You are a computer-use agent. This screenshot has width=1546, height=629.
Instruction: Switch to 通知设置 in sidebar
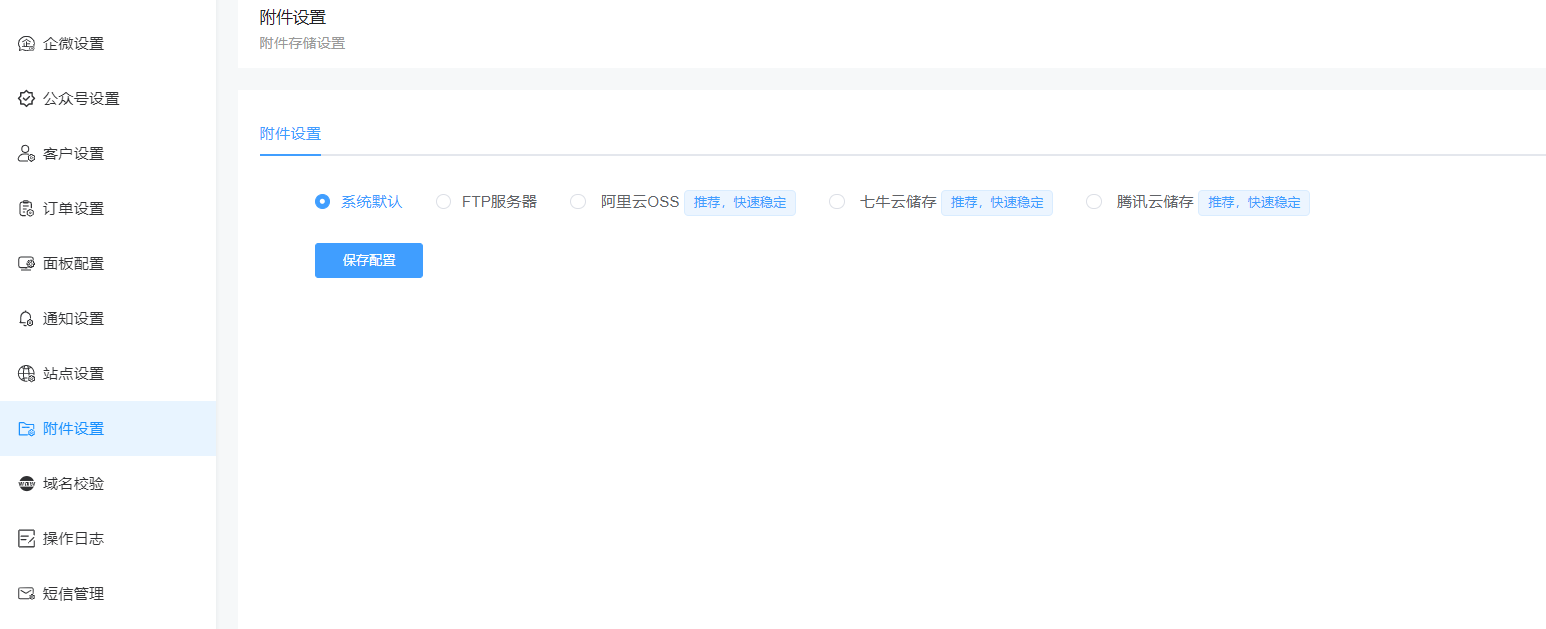108,319
